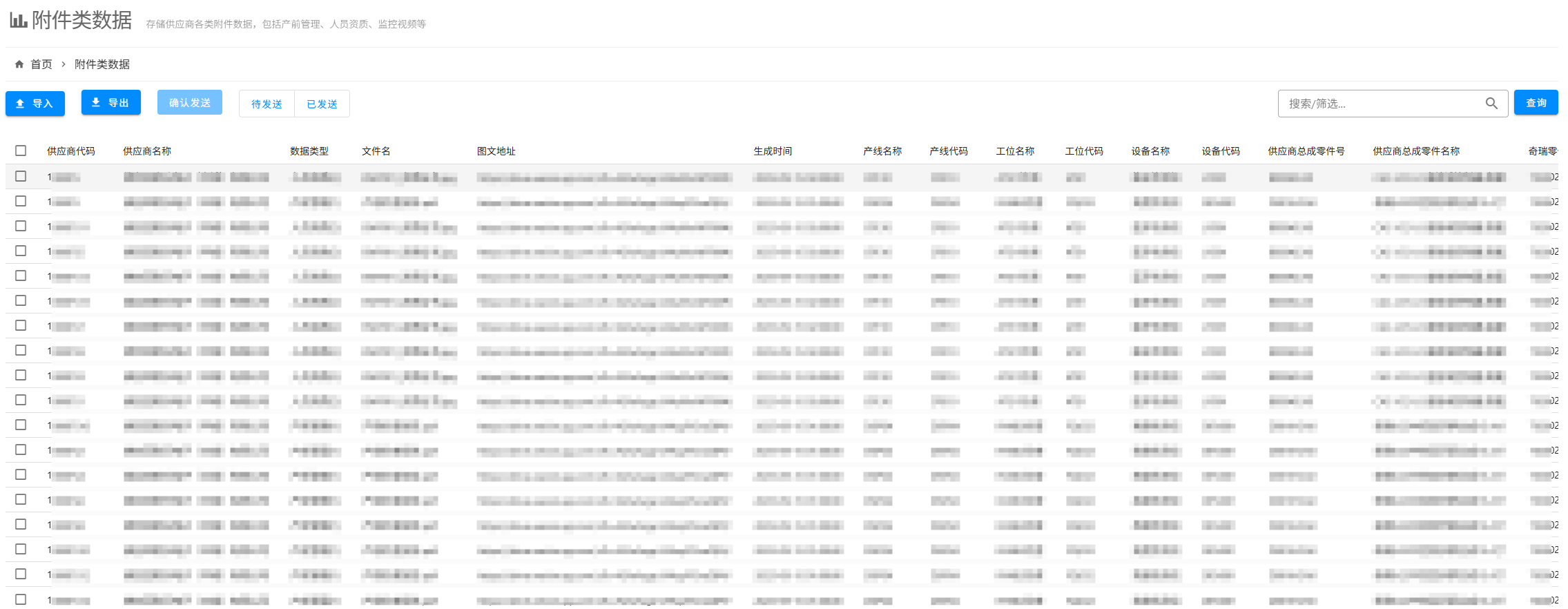Click the 导入 import button
The image size is (1568, 609).
35,104
